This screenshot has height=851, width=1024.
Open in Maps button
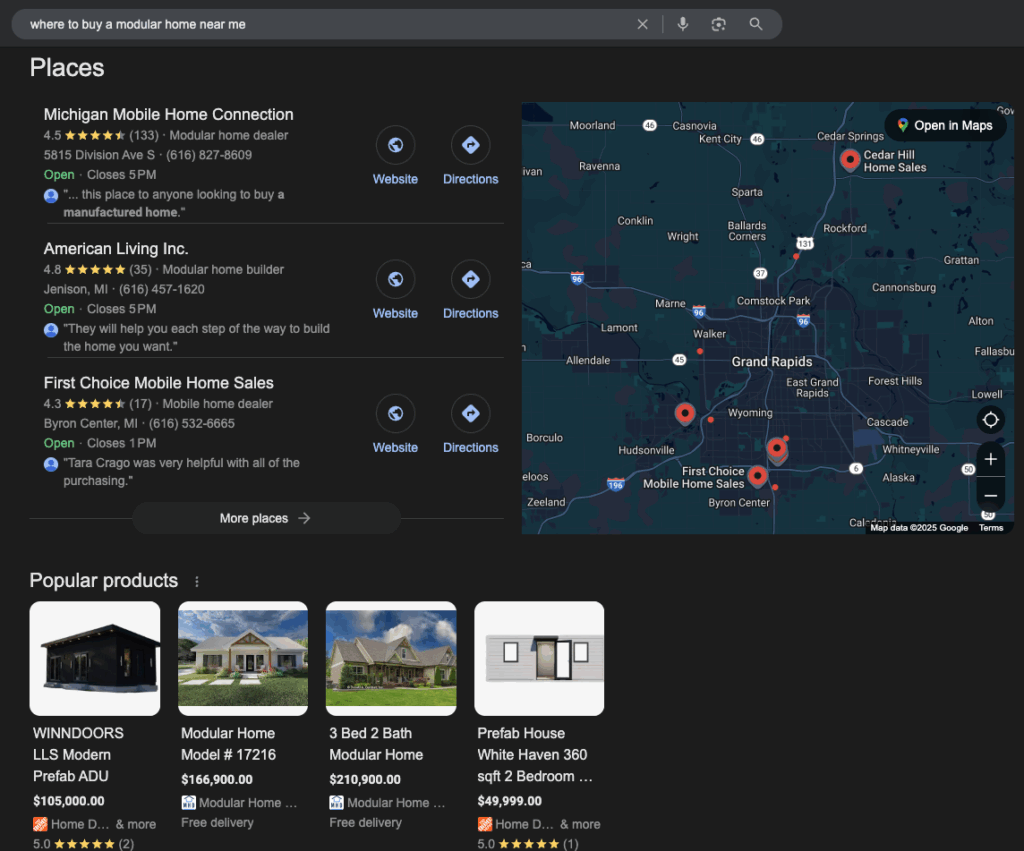[944, 125]
